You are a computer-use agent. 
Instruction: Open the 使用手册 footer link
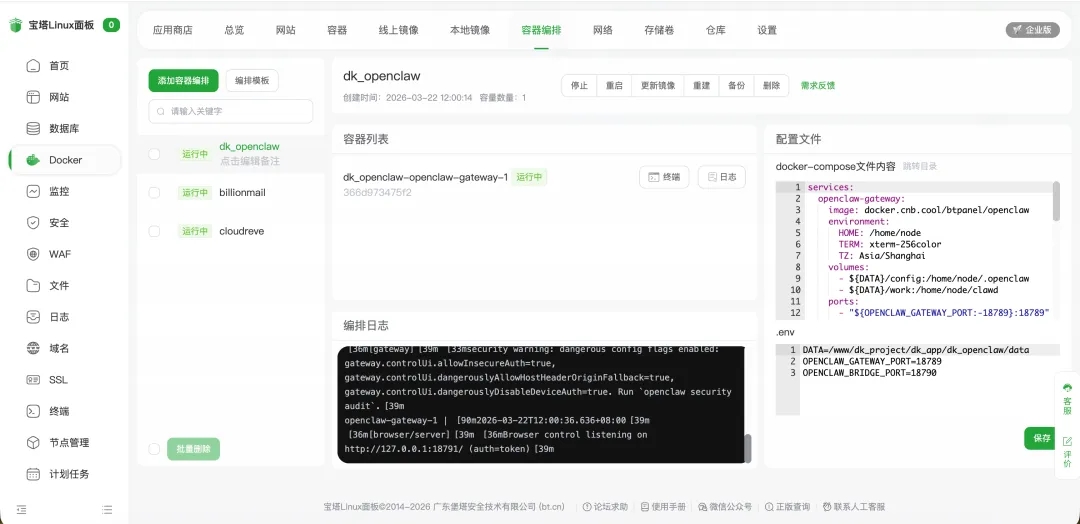tap(663, 507)
